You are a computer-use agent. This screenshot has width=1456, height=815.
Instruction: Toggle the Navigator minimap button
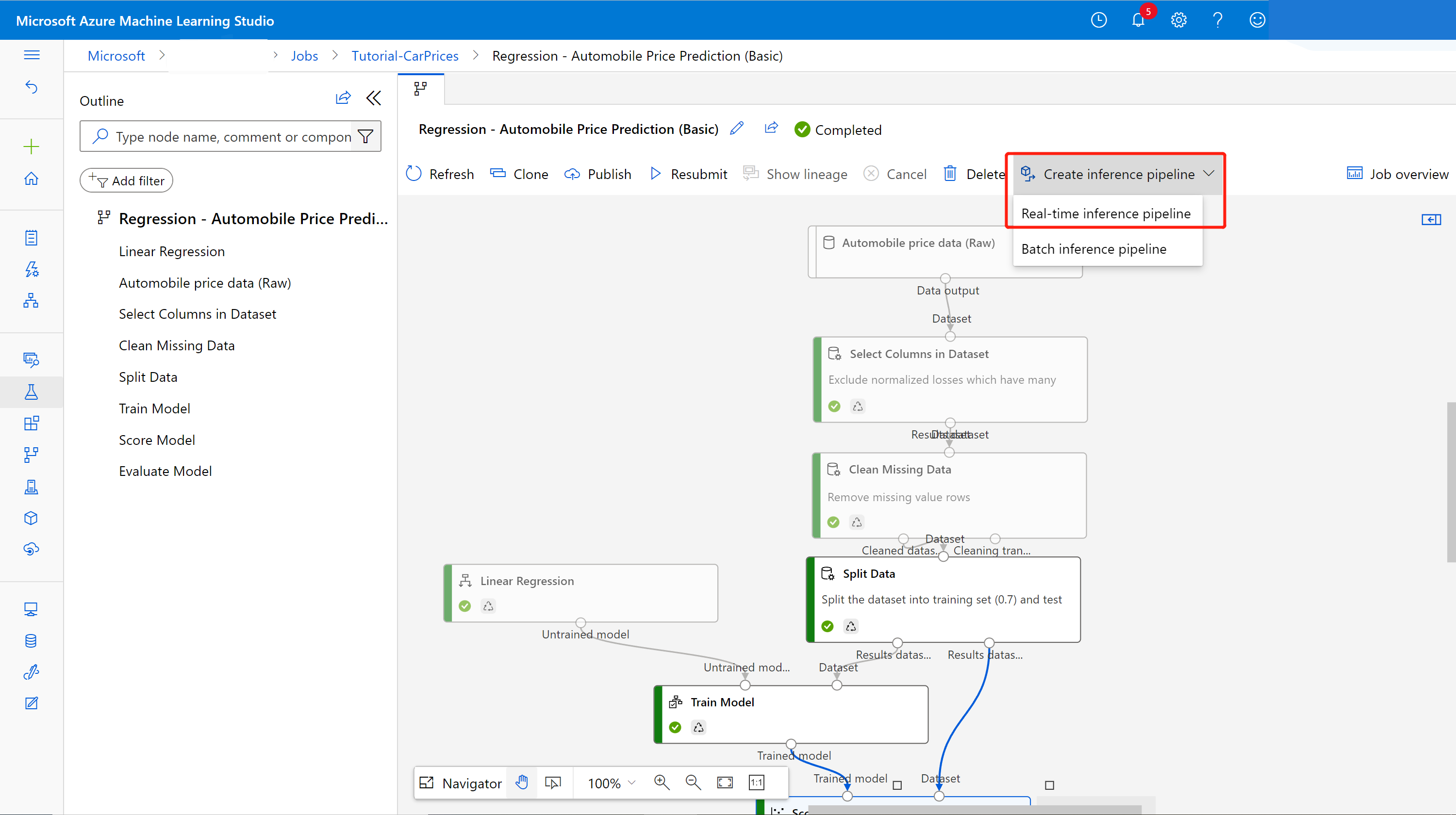tap(461, 783)
